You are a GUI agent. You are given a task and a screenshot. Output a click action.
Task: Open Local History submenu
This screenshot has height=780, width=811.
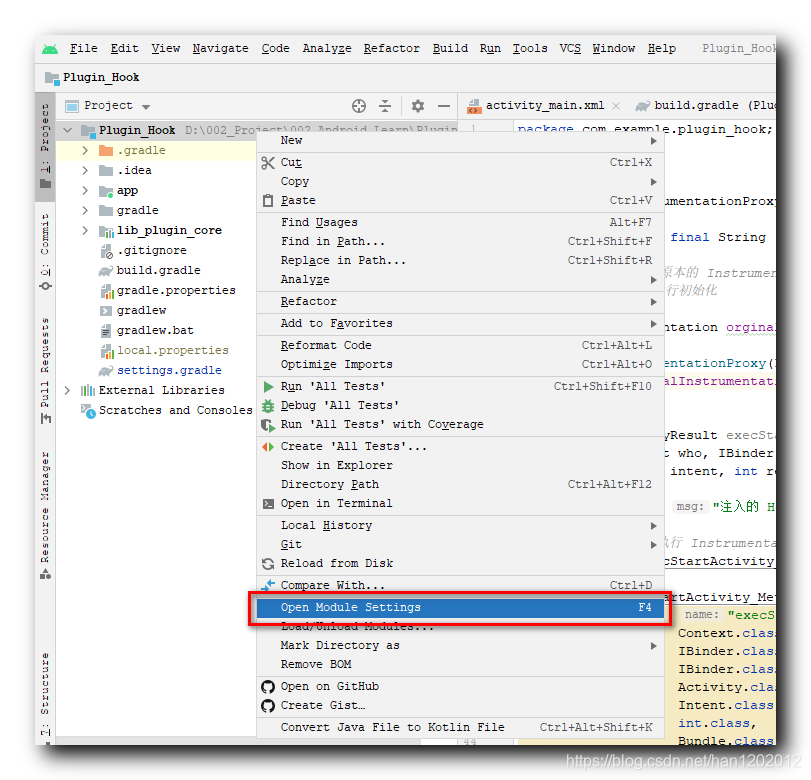click(x=460, y=526)
